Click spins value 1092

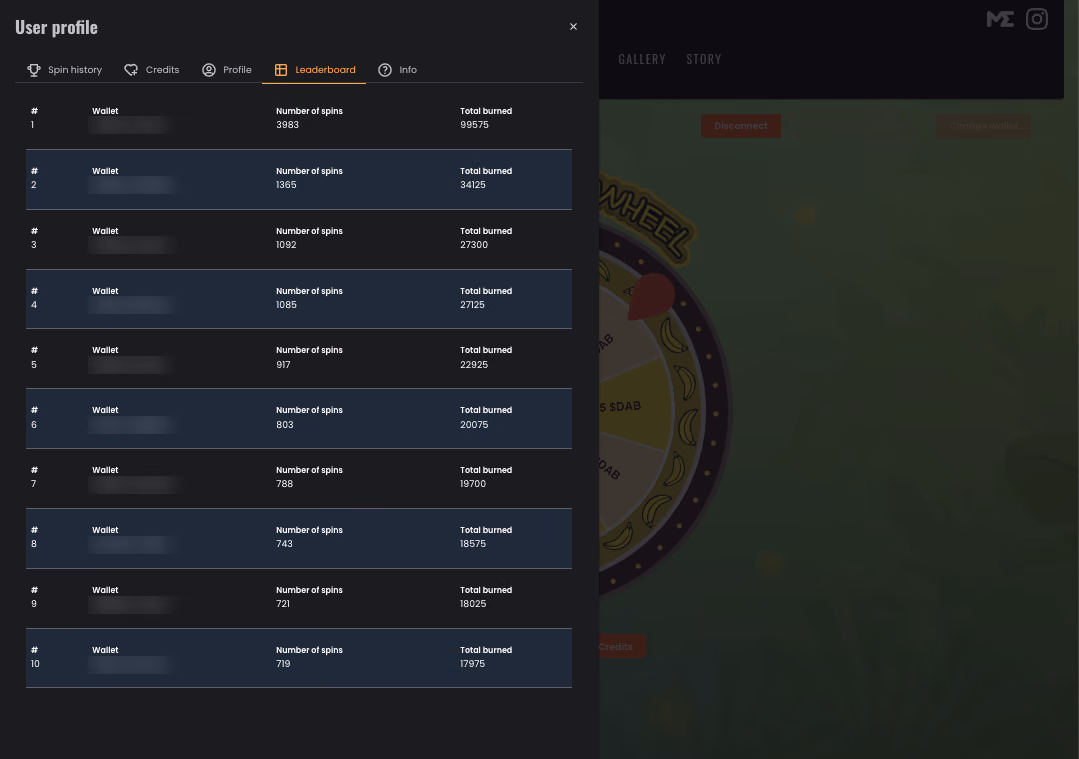286,244
